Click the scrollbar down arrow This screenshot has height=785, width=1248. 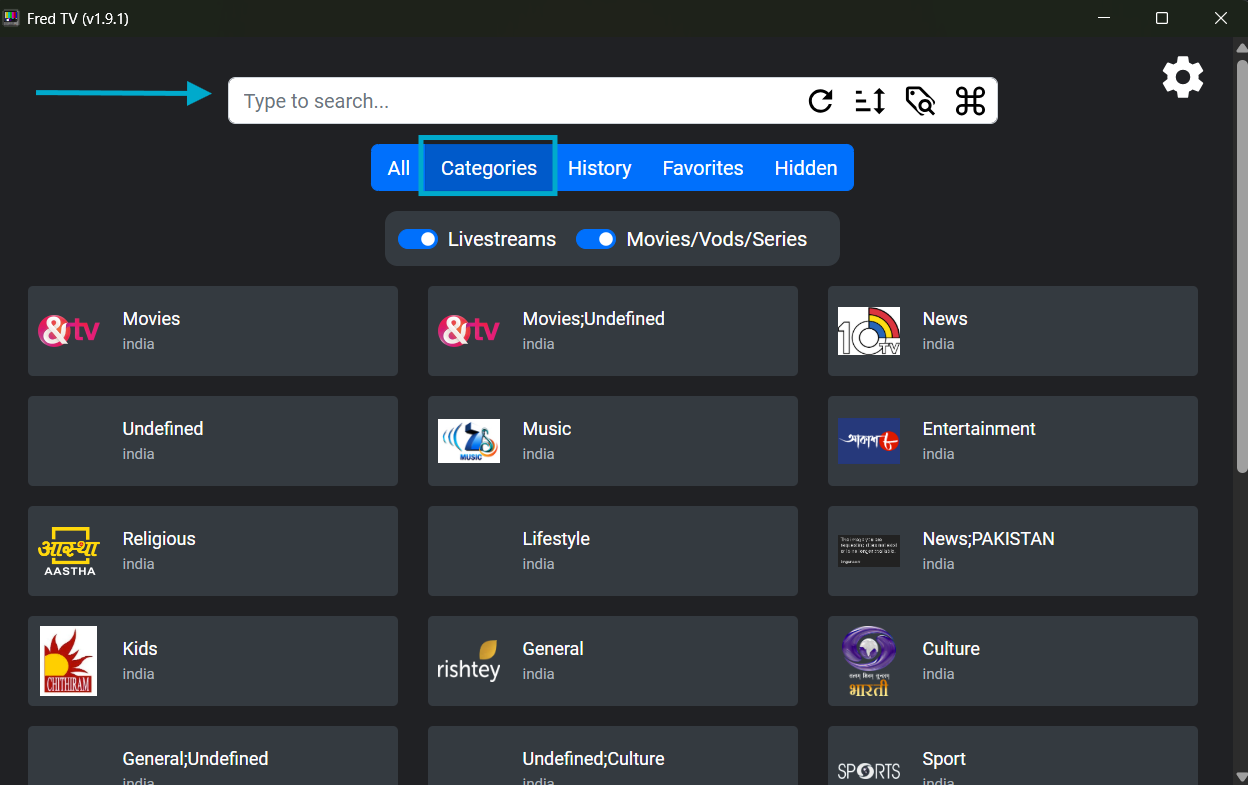[x=1242, y=777]
